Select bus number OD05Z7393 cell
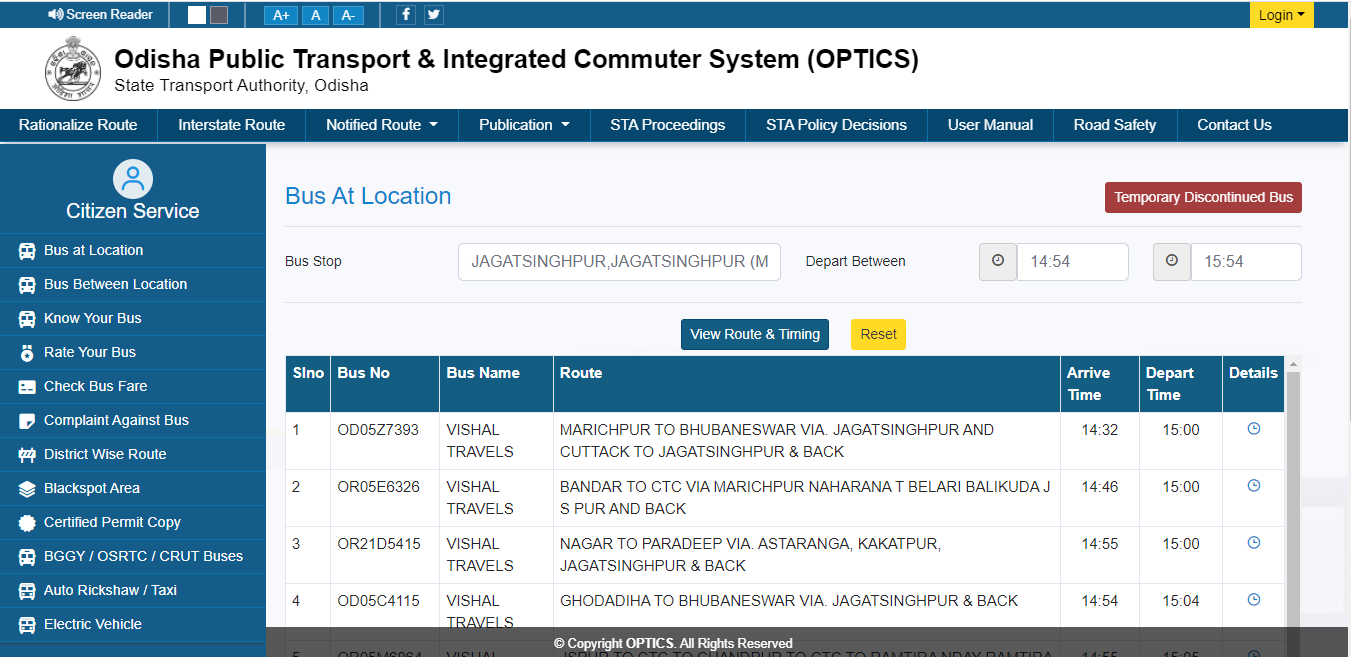This screenshot has width=1351, height=657. [385, 441]
